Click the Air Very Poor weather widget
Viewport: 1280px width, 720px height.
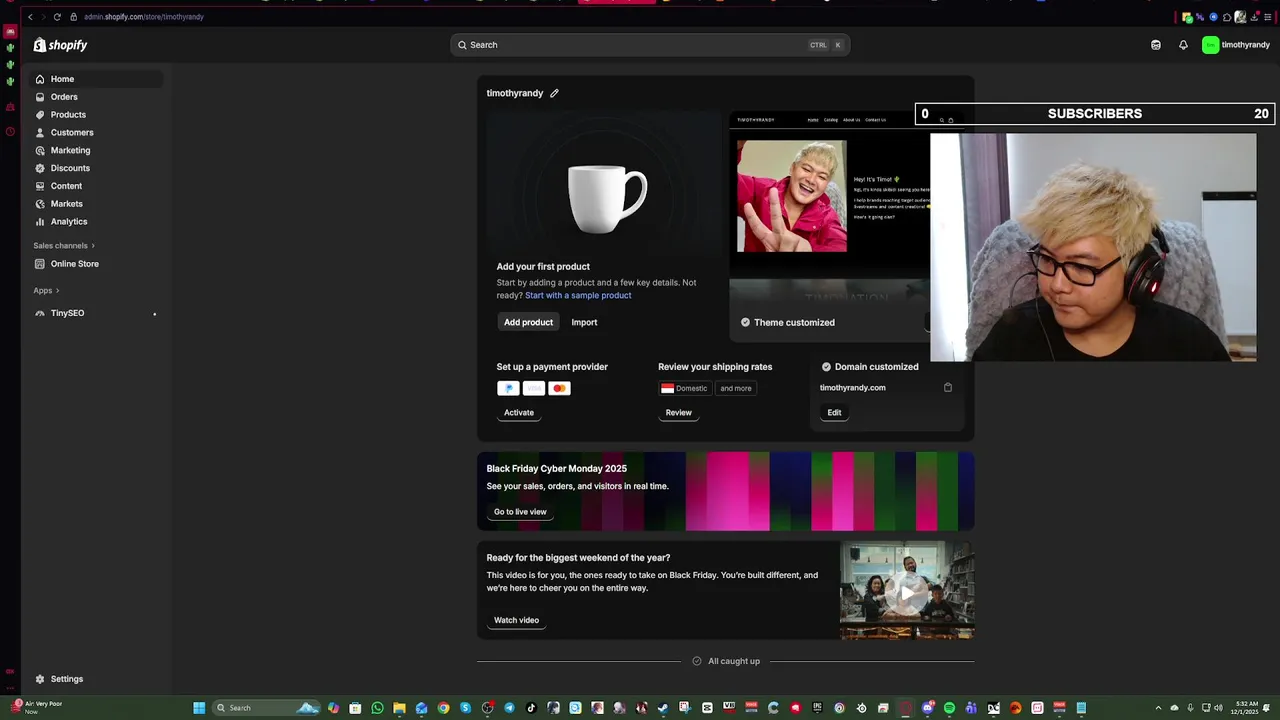37,707
